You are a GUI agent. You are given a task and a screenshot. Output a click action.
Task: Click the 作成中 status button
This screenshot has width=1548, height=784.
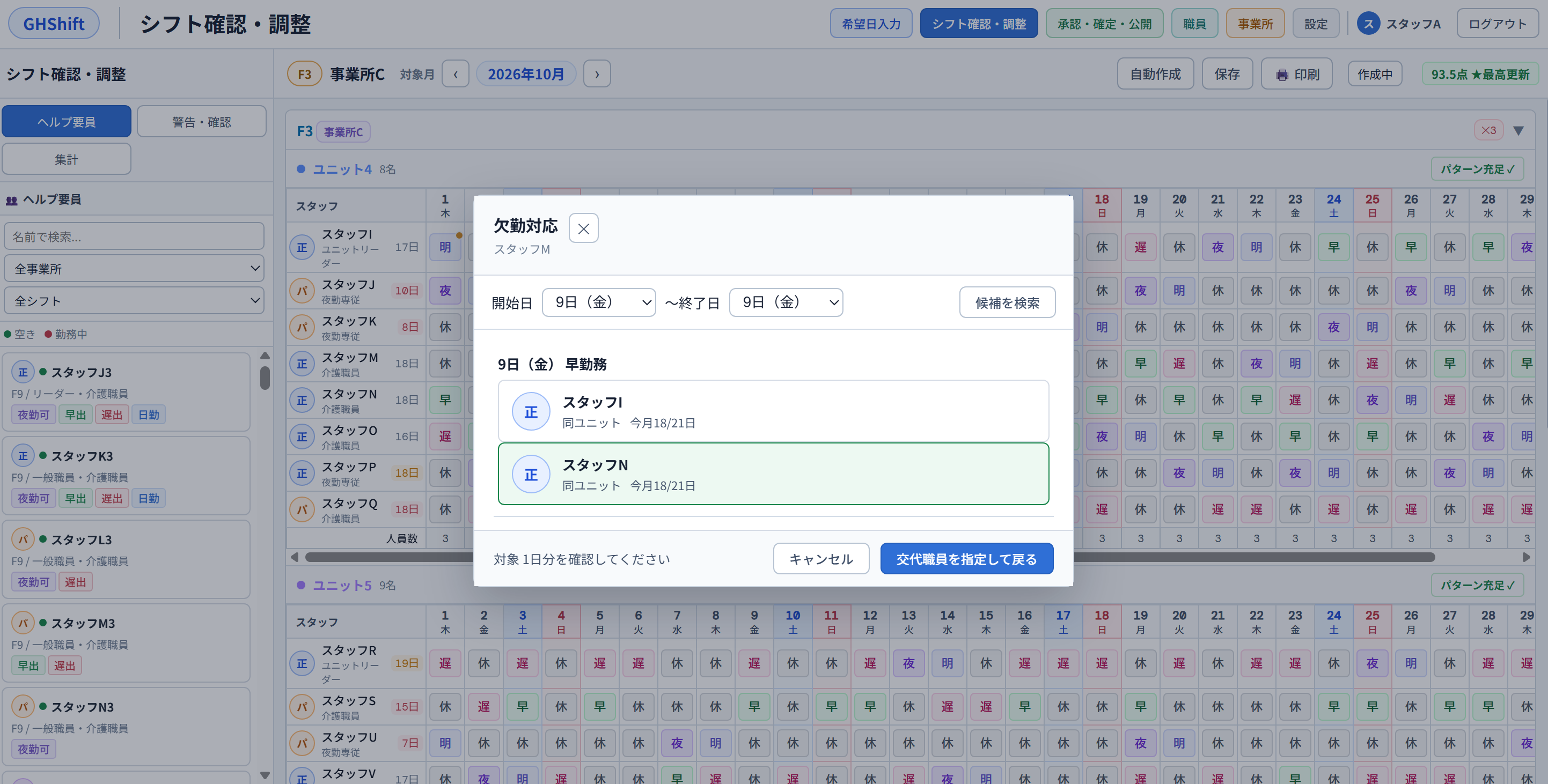1374,74
